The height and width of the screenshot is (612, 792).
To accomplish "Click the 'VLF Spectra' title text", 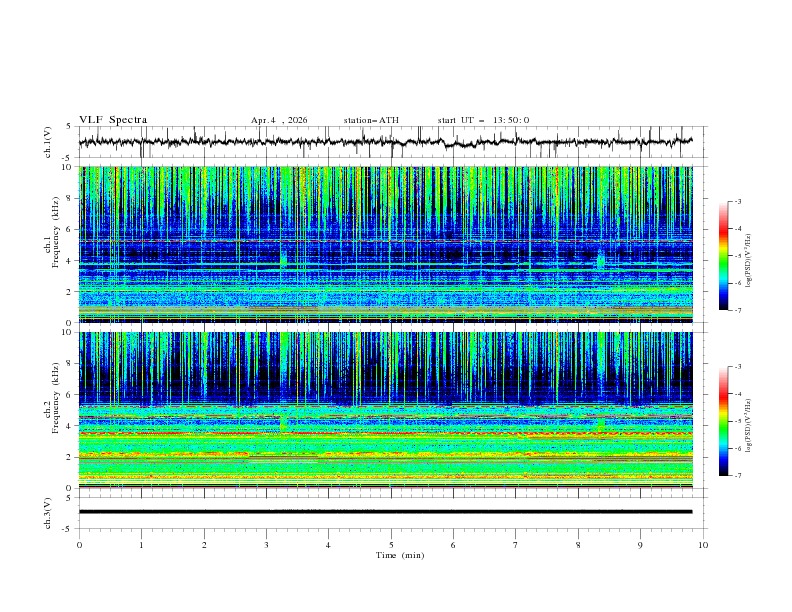I will coord(113,120).
